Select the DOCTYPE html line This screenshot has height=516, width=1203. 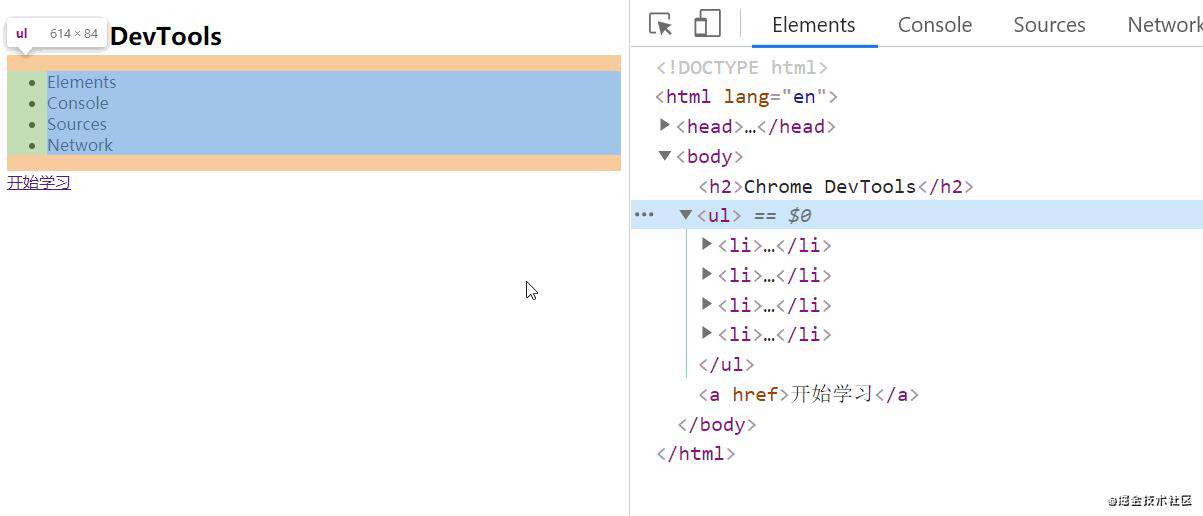(x=742, y=68)
